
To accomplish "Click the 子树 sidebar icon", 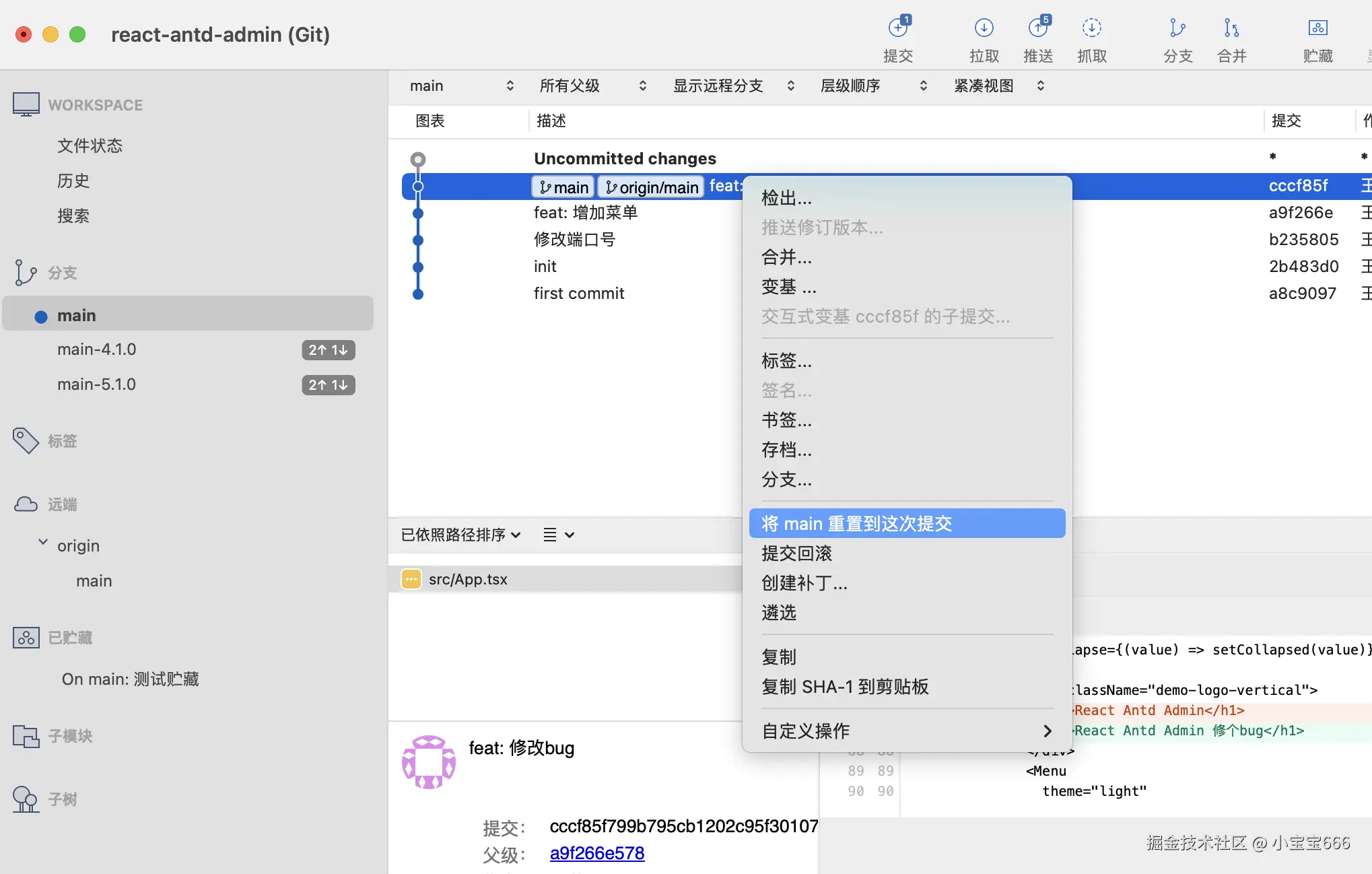I will (26, 799).
